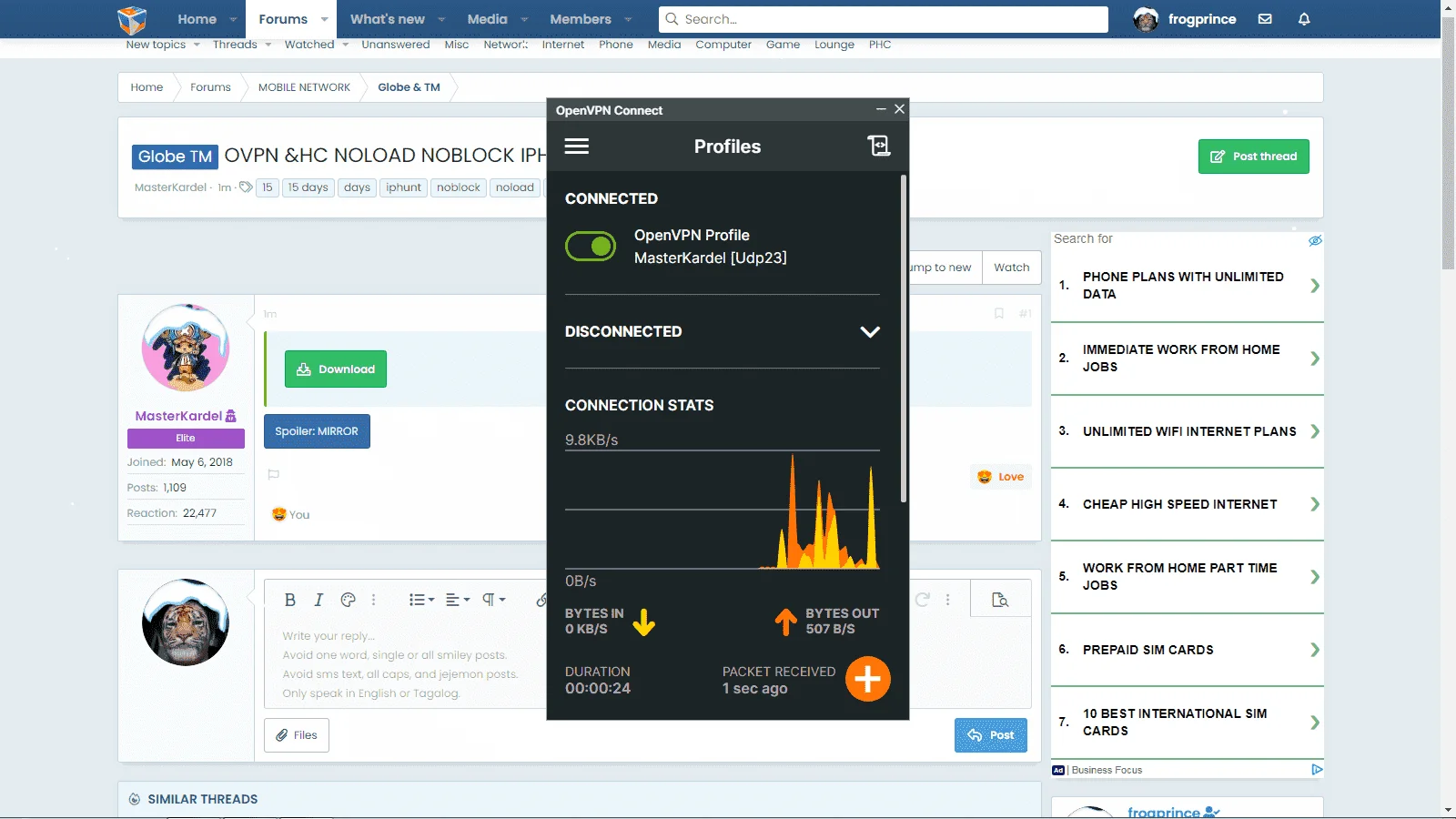Expand the Home dropdown arrow
The image size is (1456, 819).
pos(233,19)
